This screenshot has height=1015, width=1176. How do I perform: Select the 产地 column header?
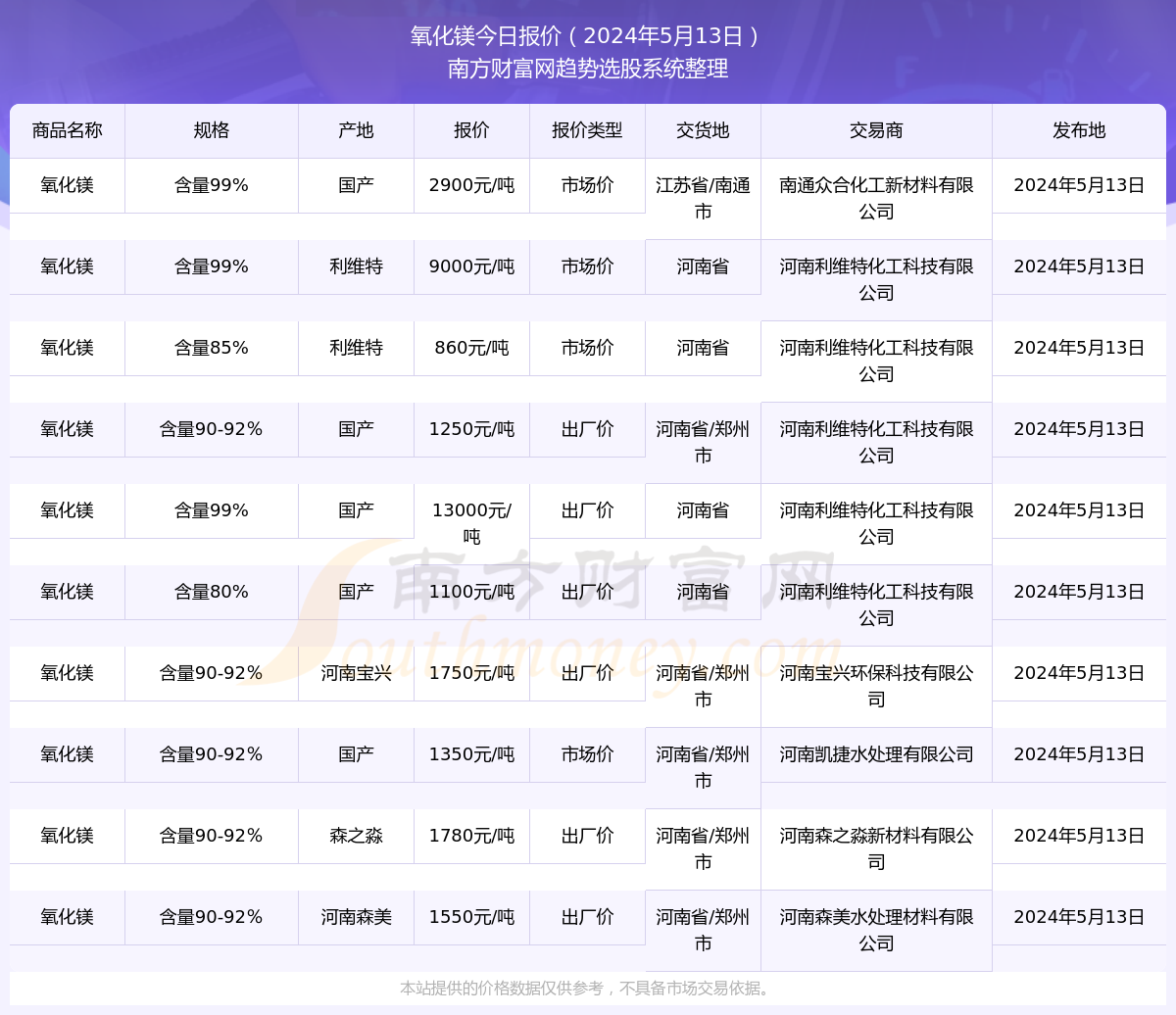pyautogui.click(x=356, y=130)
